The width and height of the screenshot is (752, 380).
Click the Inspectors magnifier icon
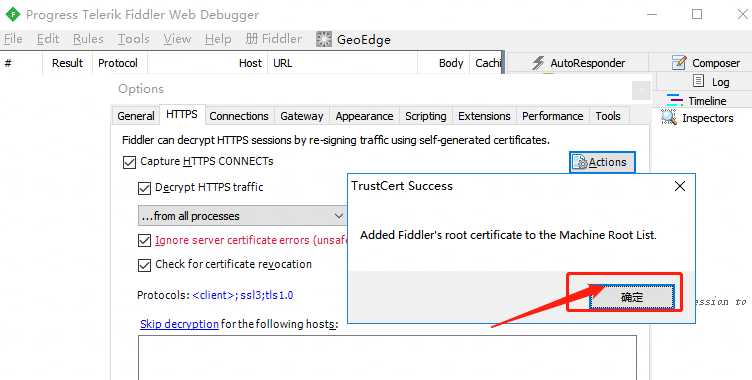tap(669, 117)
